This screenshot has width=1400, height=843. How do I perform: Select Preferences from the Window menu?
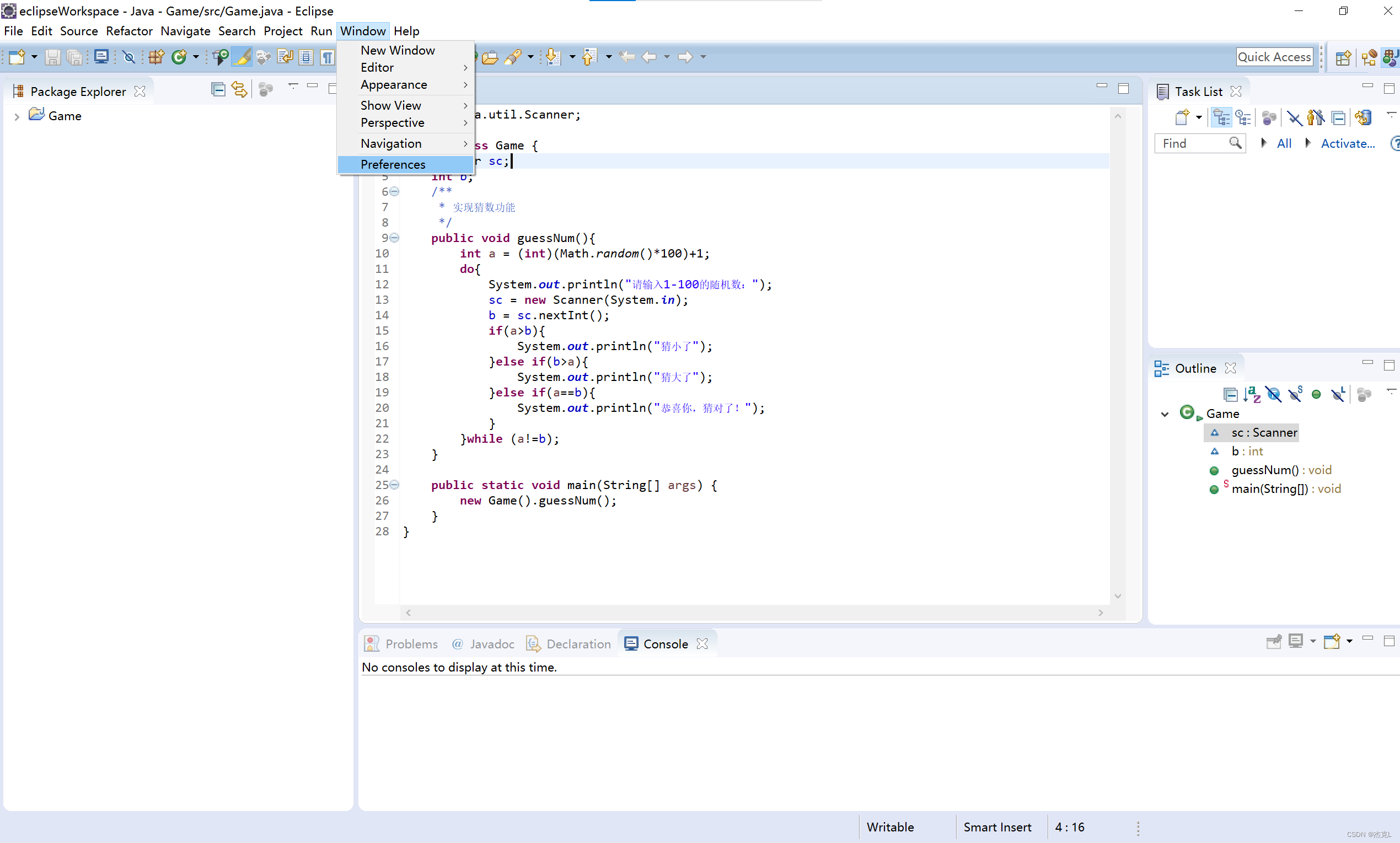click(x=405, y=164)
